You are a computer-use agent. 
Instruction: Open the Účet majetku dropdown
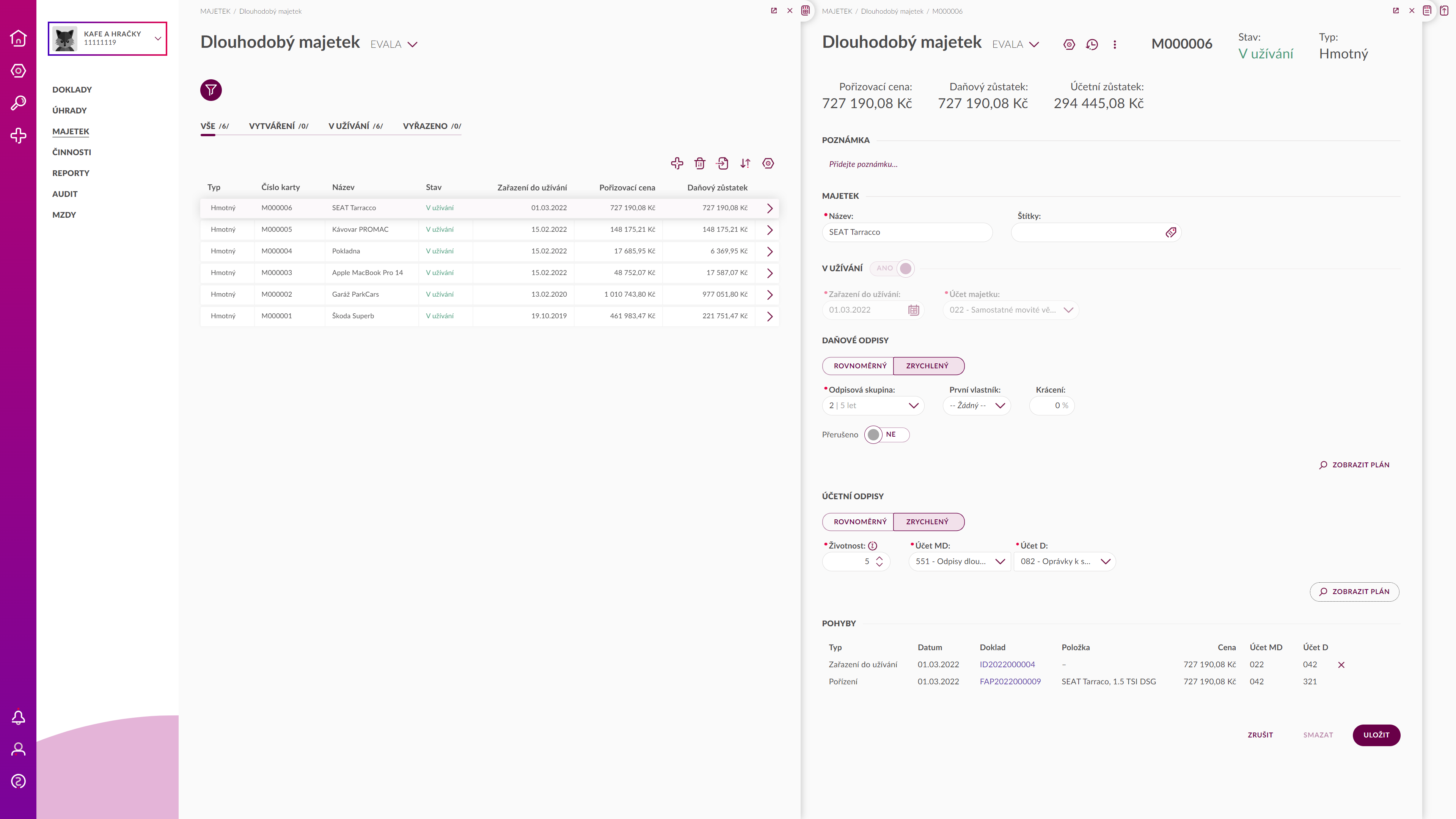(1011, 310)
